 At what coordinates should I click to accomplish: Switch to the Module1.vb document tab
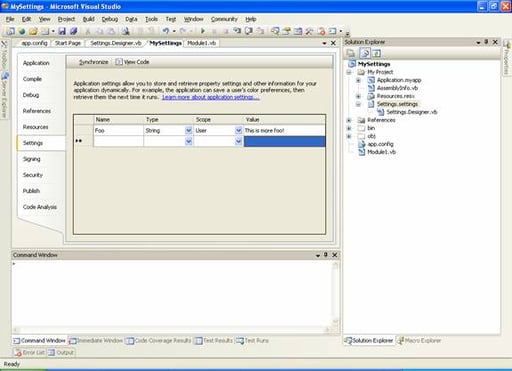point(202,43)
